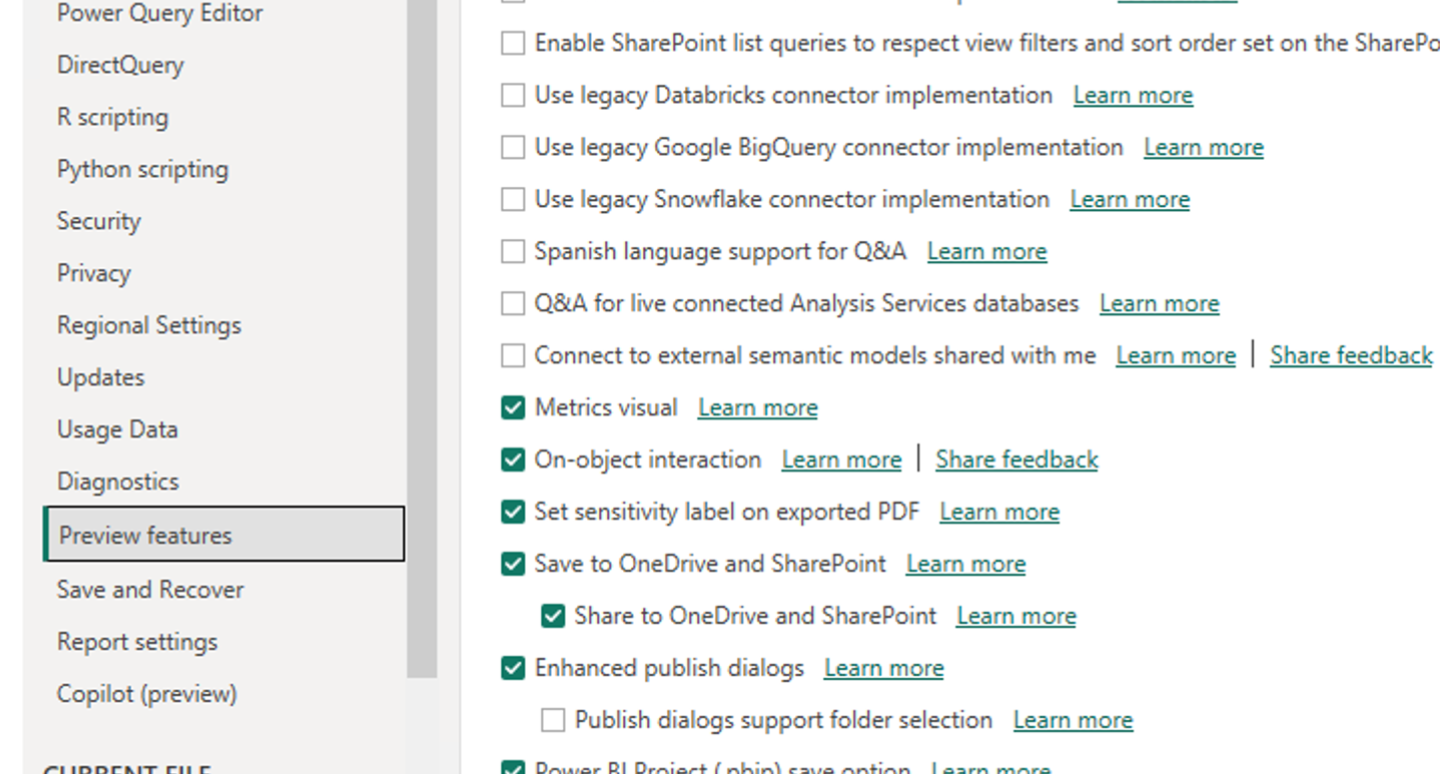The width and height of the screenshot is (1440, 774).
Task: Select the Security category
Action: (x=99, y=221)
